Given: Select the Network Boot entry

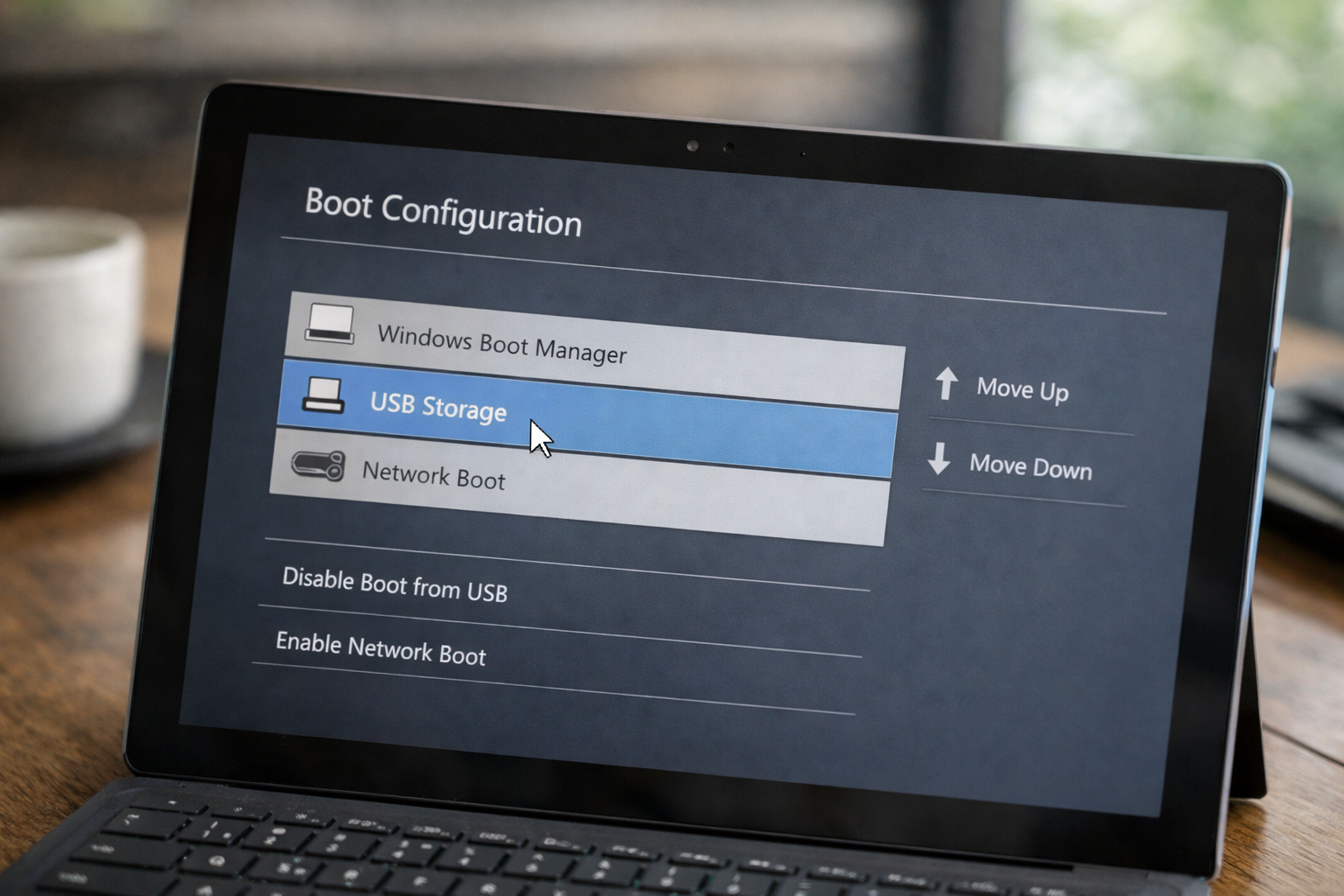Looking at the screenshot, I should (x=579, y=486).
